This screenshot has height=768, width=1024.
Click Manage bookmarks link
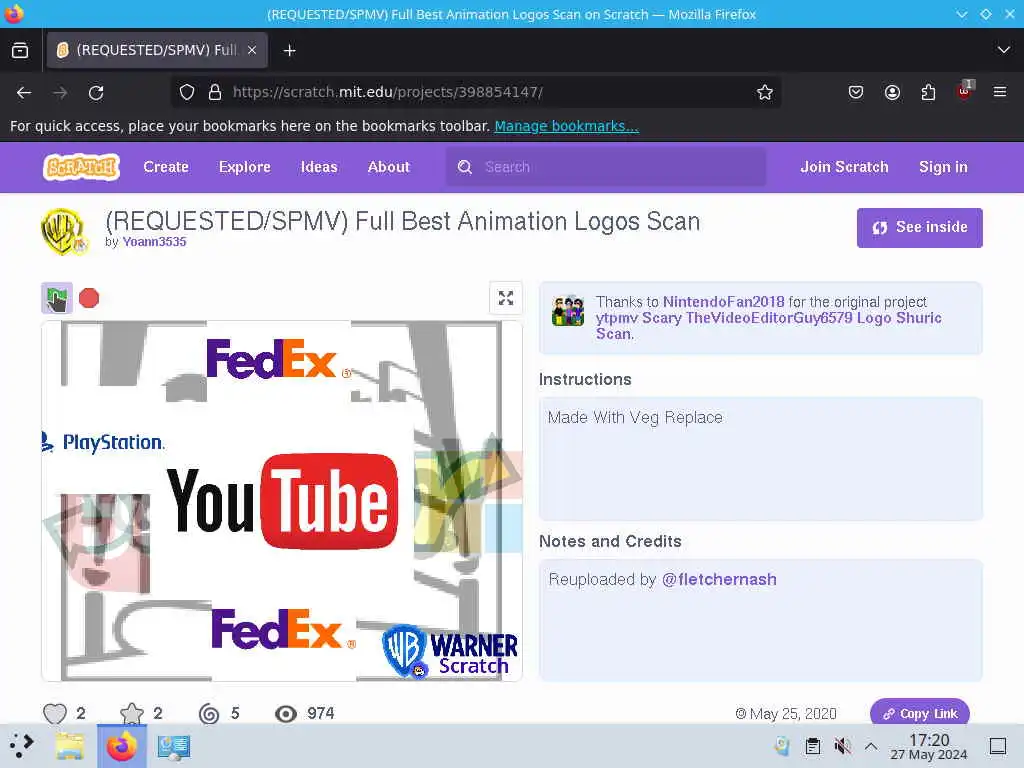(x=566, y=126)
